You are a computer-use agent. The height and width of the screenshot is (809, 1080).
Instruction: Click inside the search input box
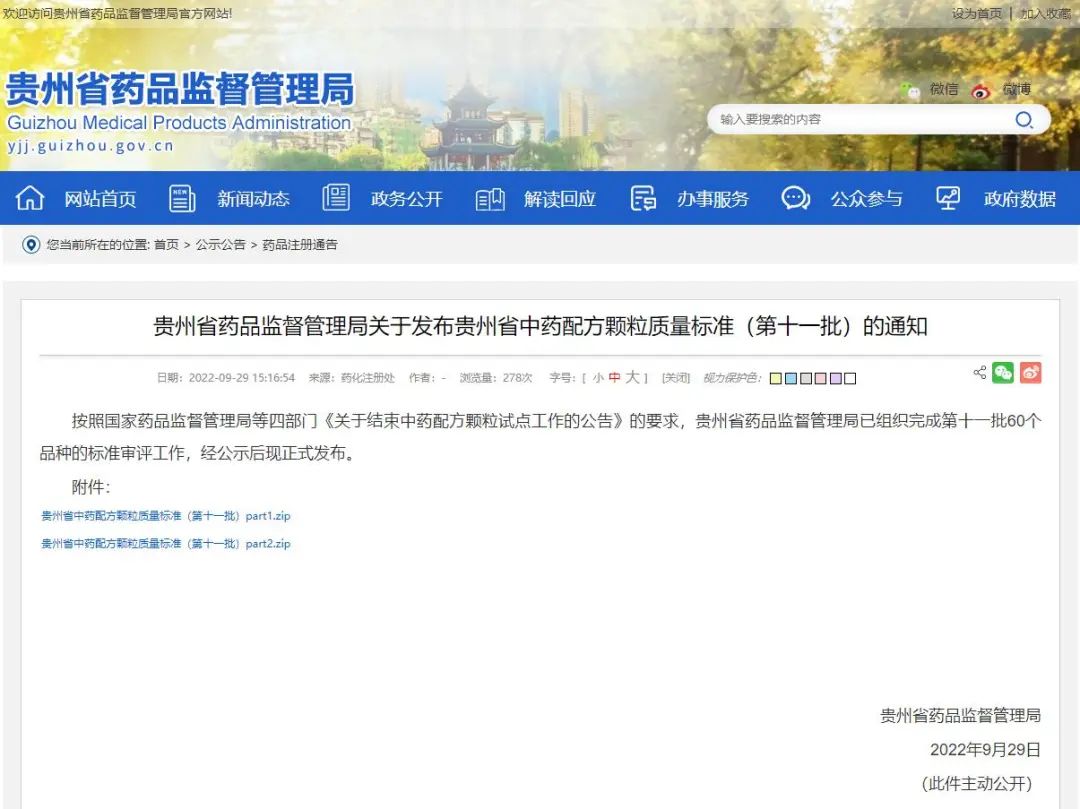[860, 120]
